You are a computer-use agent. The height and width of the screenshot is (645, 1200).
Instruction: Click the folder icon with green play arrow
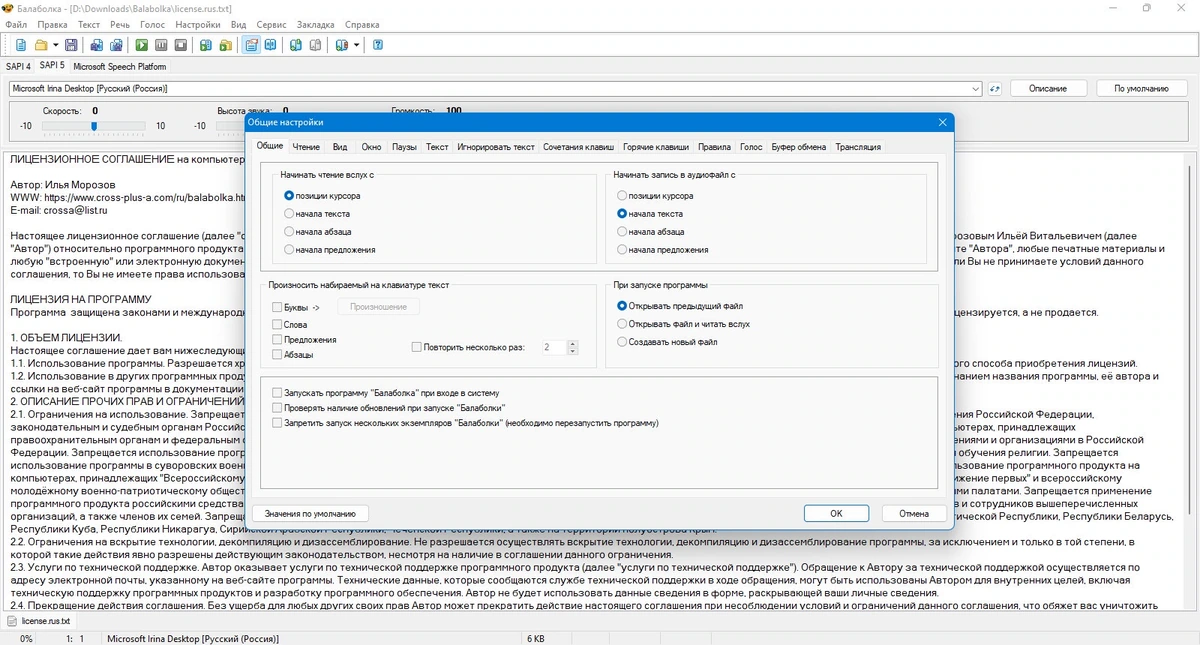pyautogui.click(x=226, y=45)
